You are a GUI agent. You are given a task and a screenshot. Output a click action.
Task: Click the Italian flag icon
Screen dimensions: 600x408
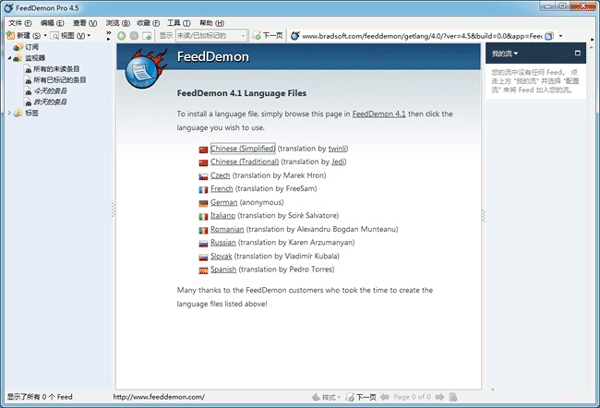coord(203,217)
